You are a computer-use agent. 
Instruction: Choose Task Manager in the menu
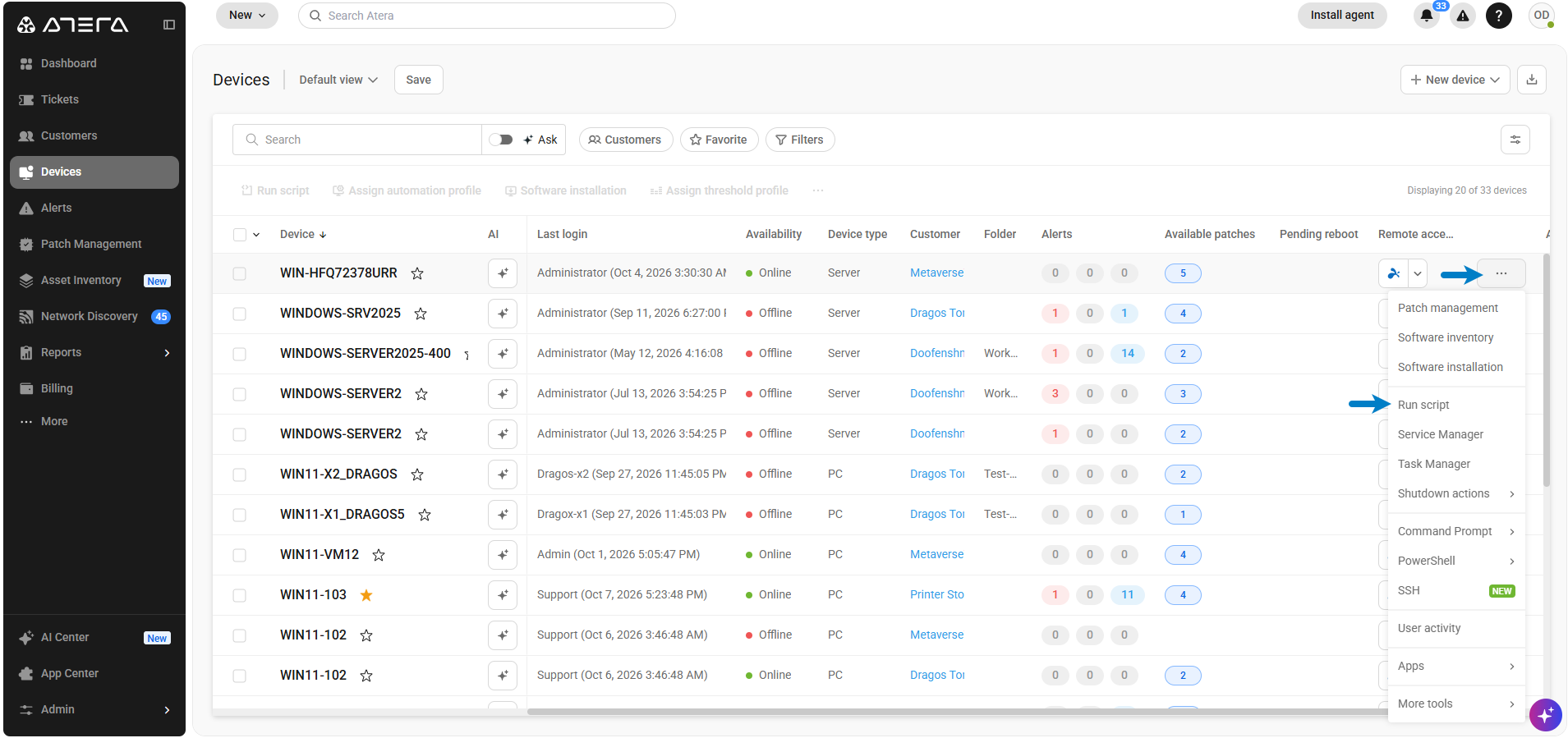[x=1434, y=464]
